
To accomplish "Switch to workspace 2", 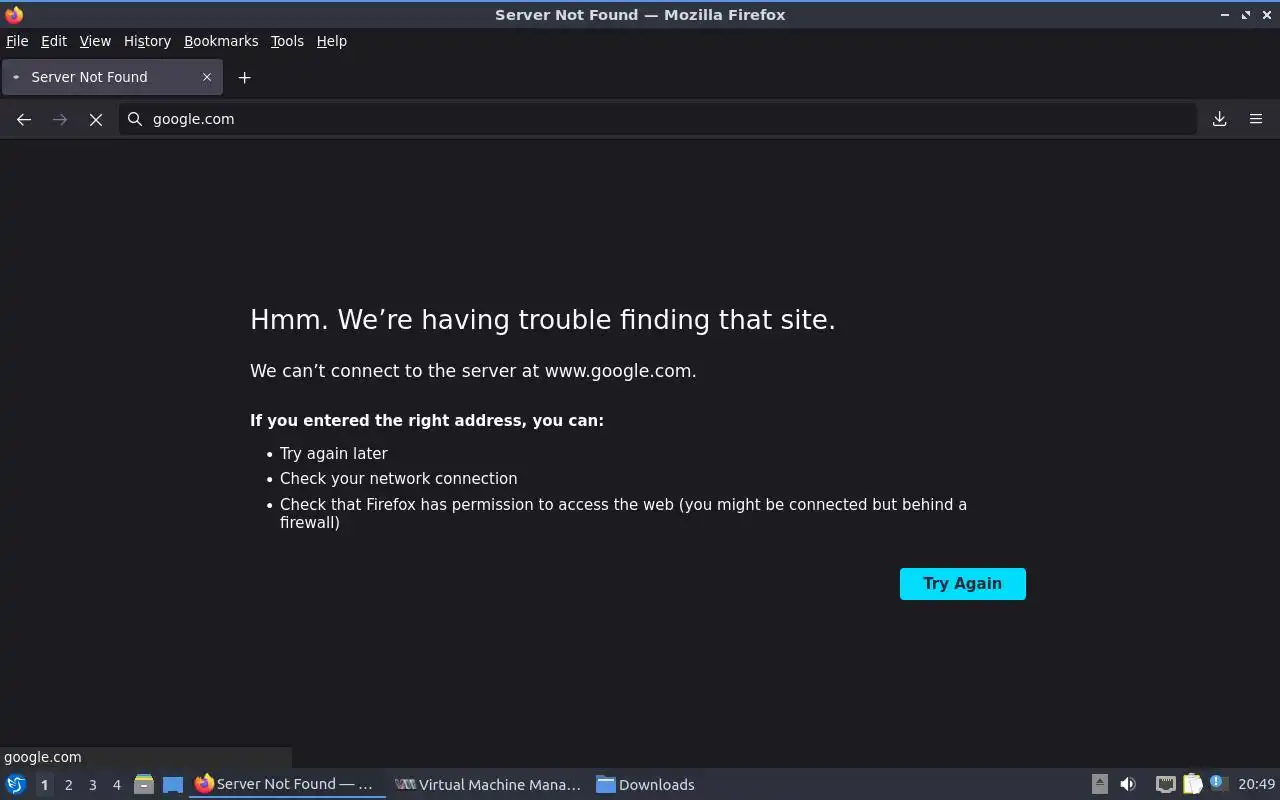I will click(68, 785).
